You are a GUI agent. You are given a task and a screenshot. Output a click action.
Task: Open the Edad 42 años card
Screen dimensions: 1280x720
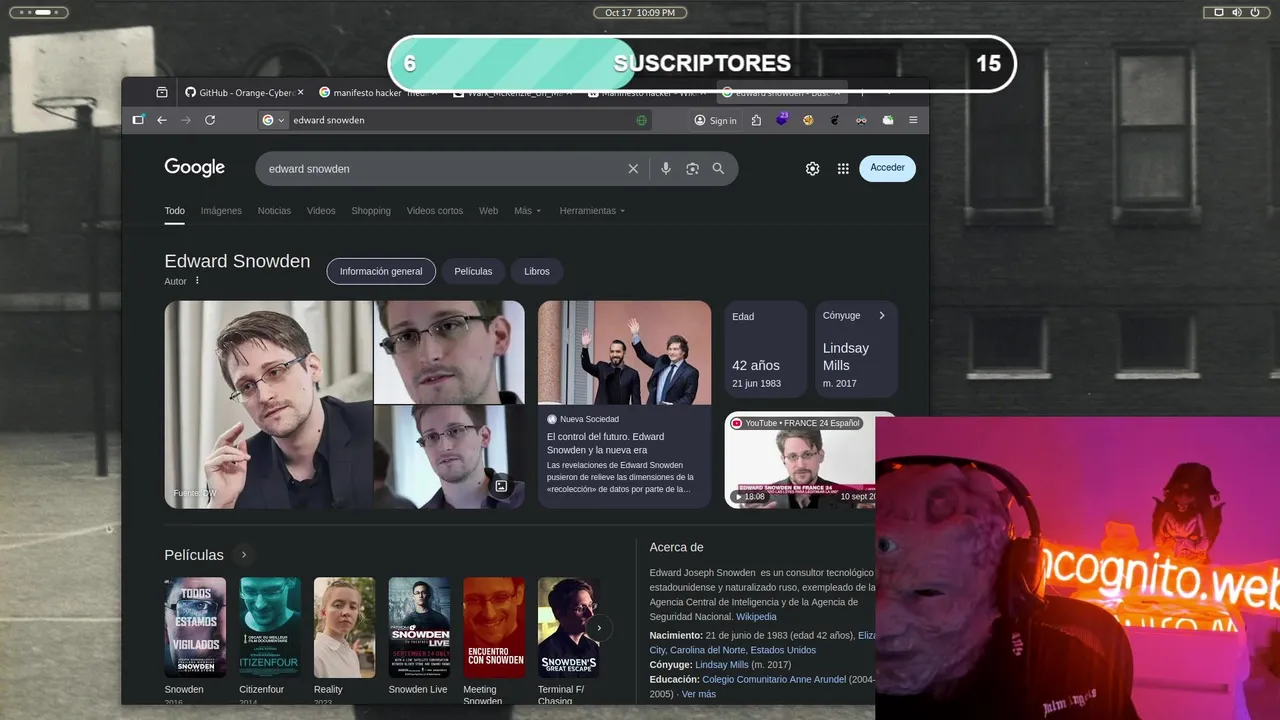point(765,349)
